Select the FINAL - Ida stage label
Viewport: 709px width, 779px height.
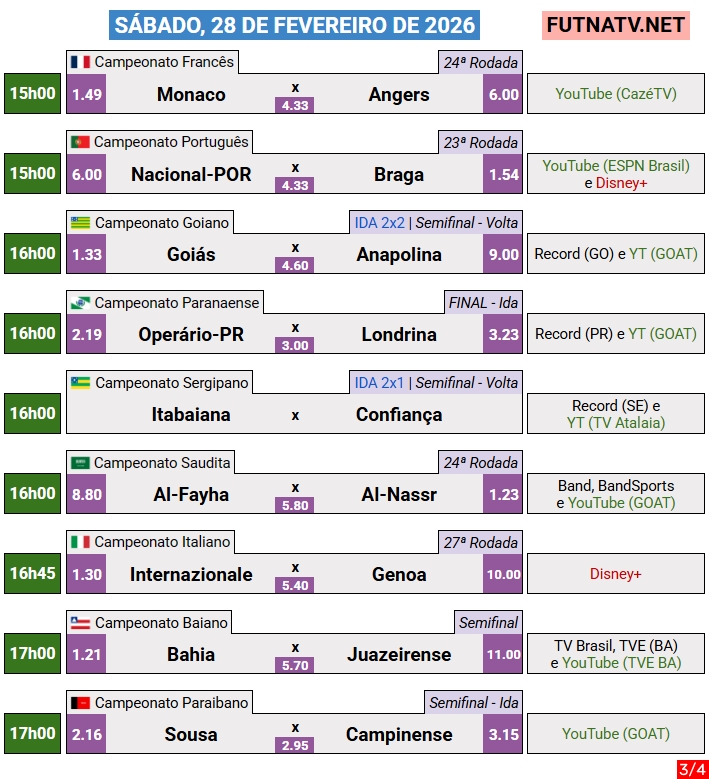(483, 302)
